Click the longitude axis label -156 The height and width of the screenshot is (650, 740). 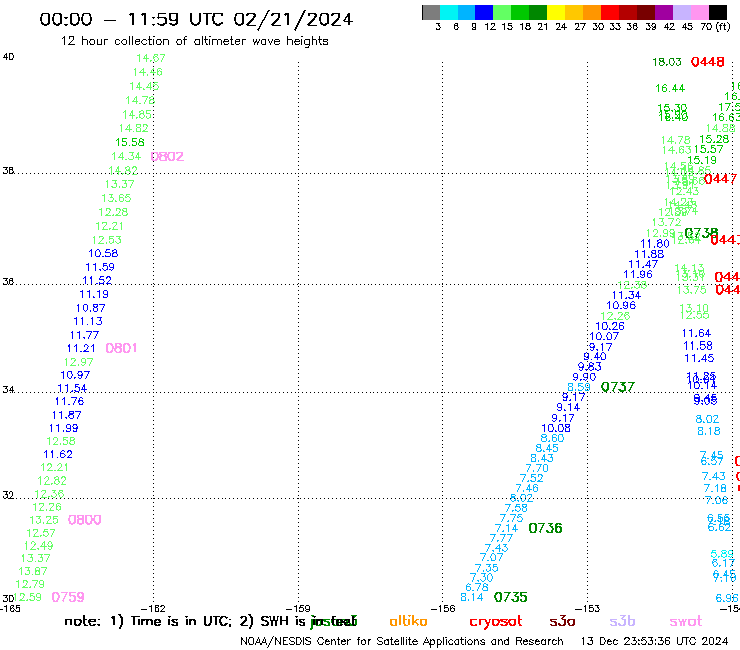(443, 609)
